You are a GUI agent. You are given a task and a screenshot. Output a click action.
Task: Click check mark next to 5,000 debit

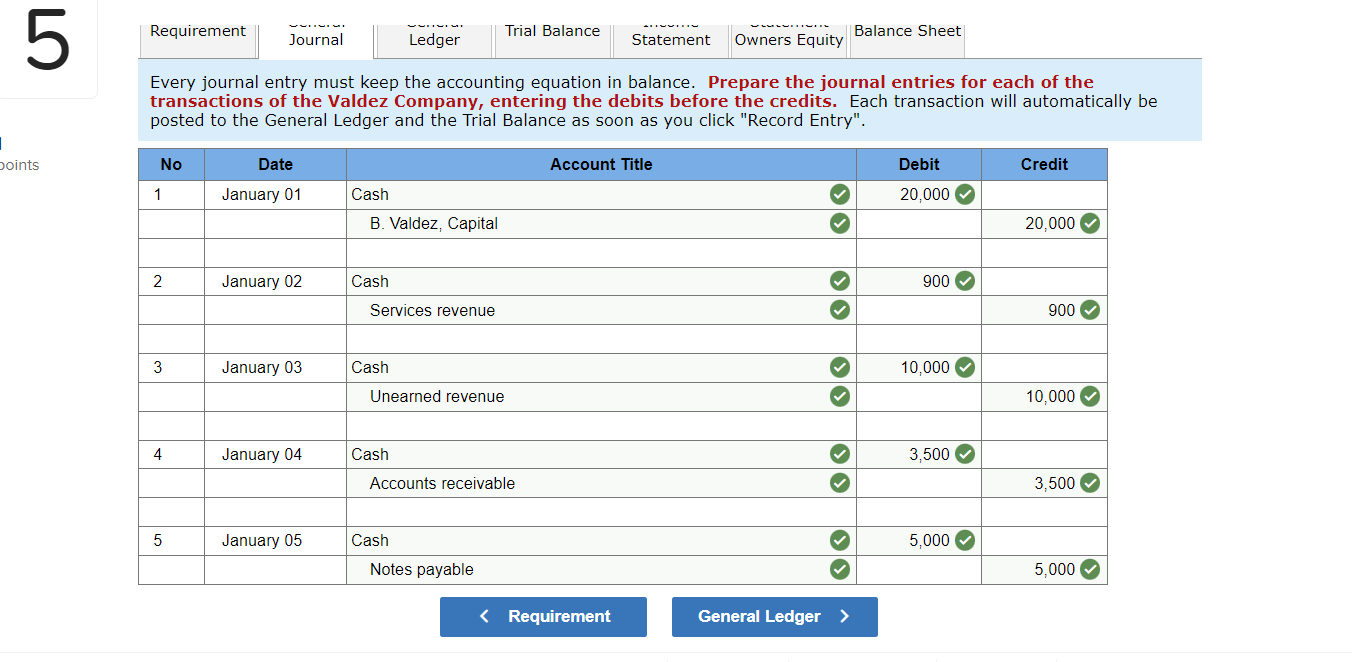[965, 540]
